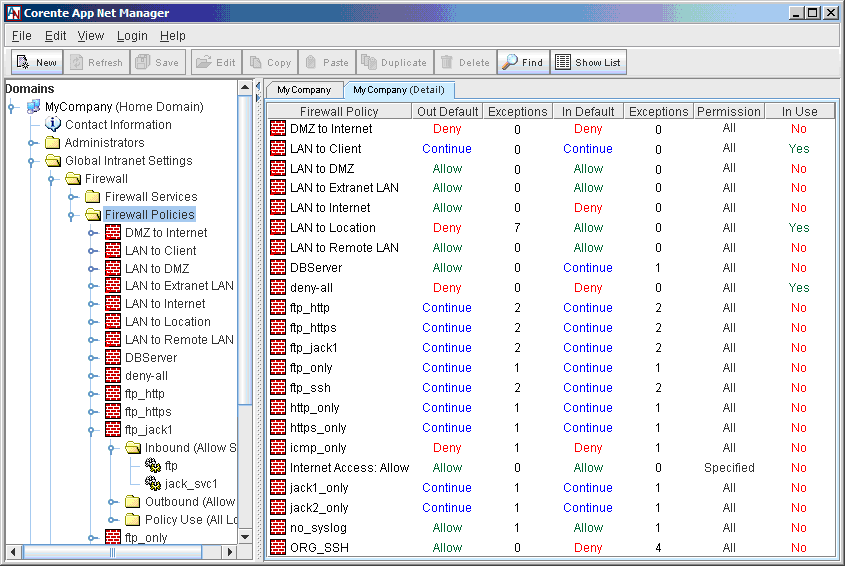Click the DMZ to Internet tree firewall icon
The height and width of the screenshot is (566, 845).
pyautogui.click(x=113, y=232)
